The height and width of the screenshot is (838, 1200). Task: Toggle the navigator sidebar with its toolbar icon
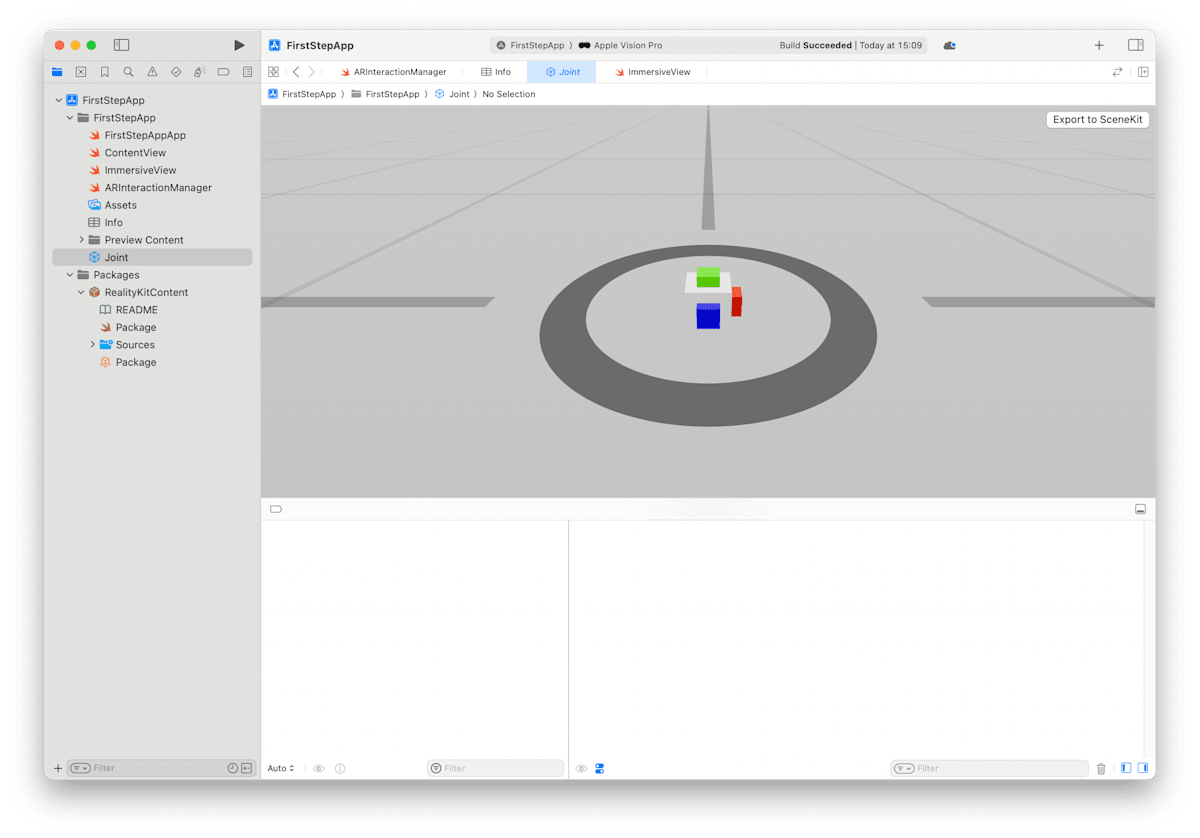point(121,45)
